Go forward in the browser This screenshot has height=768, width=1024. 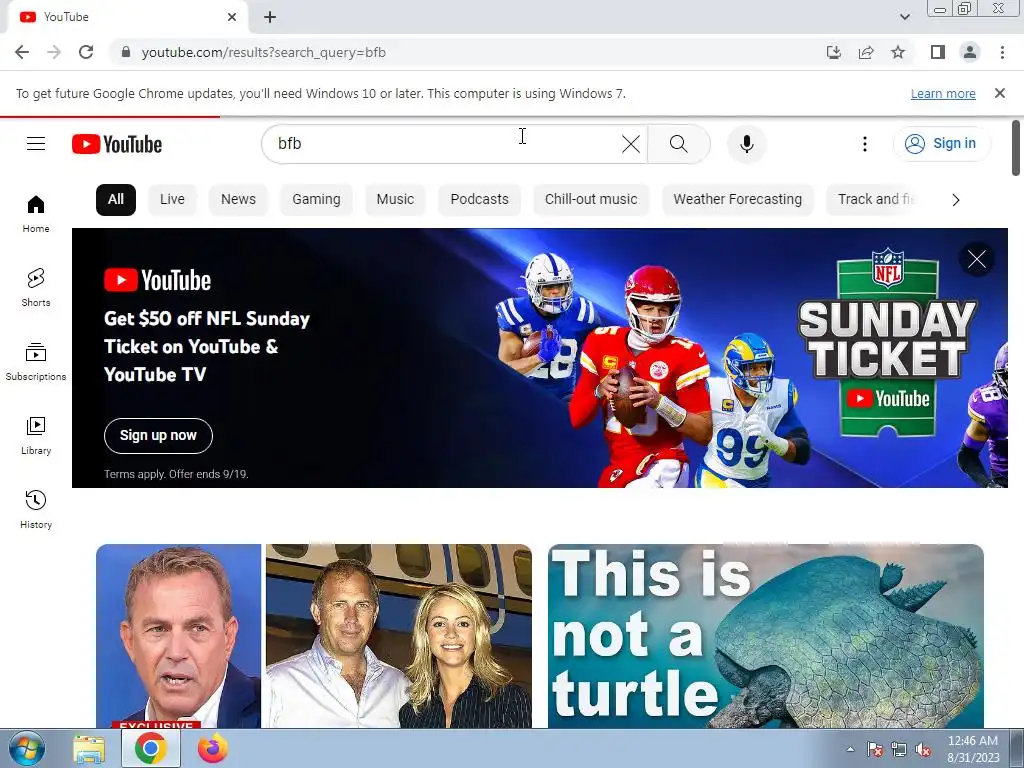coord(54,52)
